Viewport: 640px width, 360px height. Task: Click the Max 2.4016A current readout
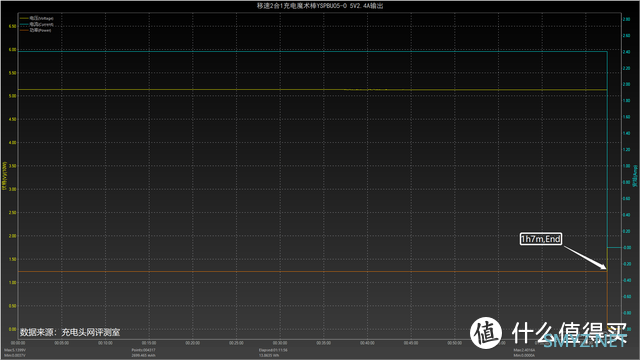point(524,350)
